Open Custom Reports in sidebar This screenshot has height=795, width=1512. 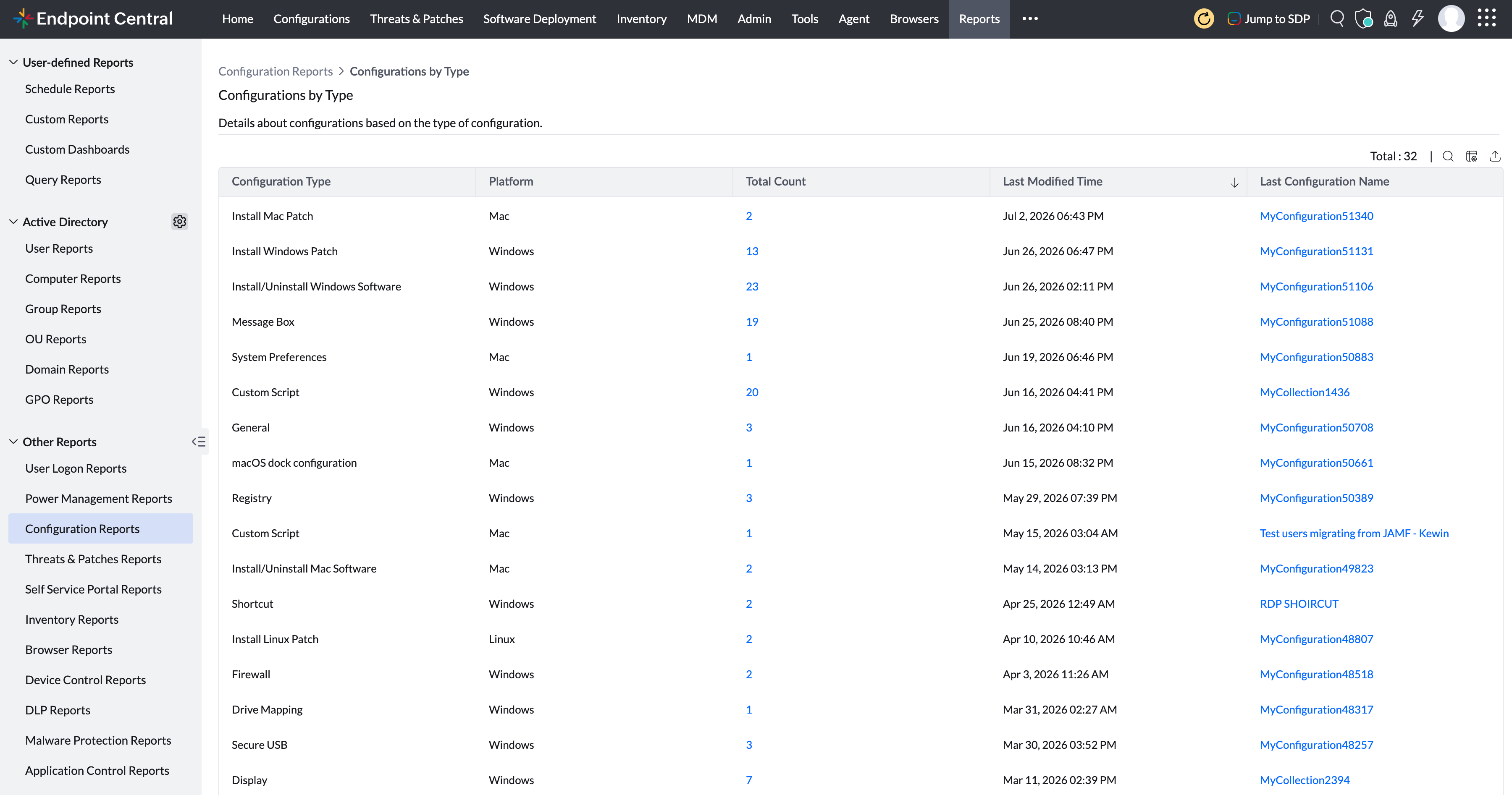coord(66,119)
